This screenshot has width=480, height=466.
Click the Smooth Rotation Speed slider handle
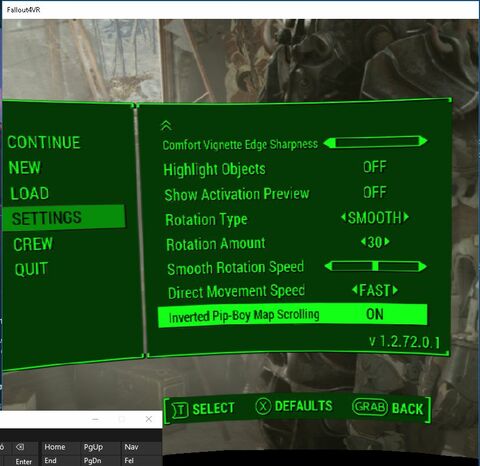[x=375, y=266]
